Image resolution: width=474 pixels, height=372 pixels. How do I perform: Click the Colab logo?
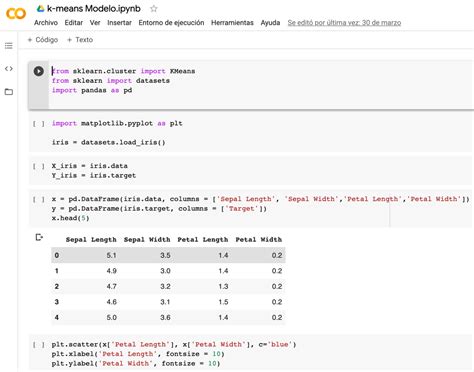[x=16, y=14]
